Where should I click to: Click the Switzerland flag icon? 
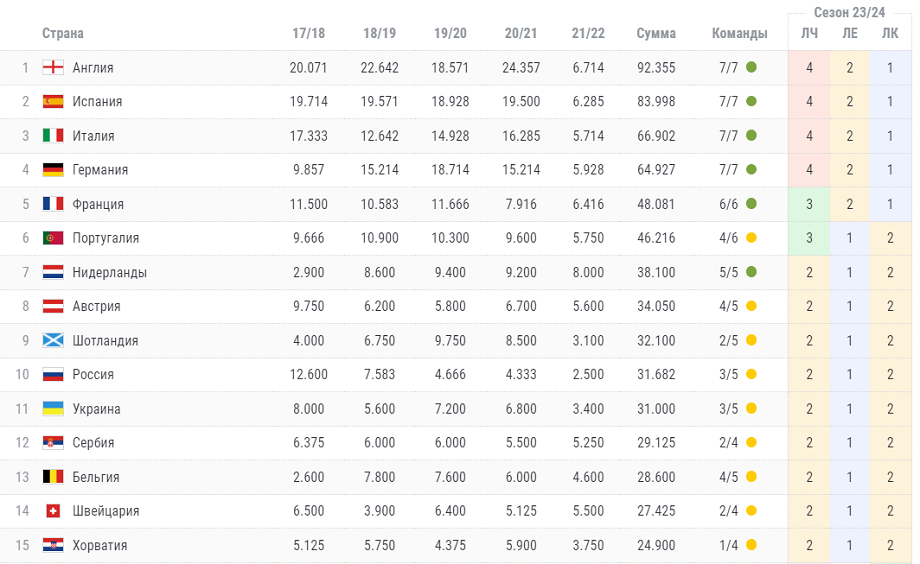(53, 511)
